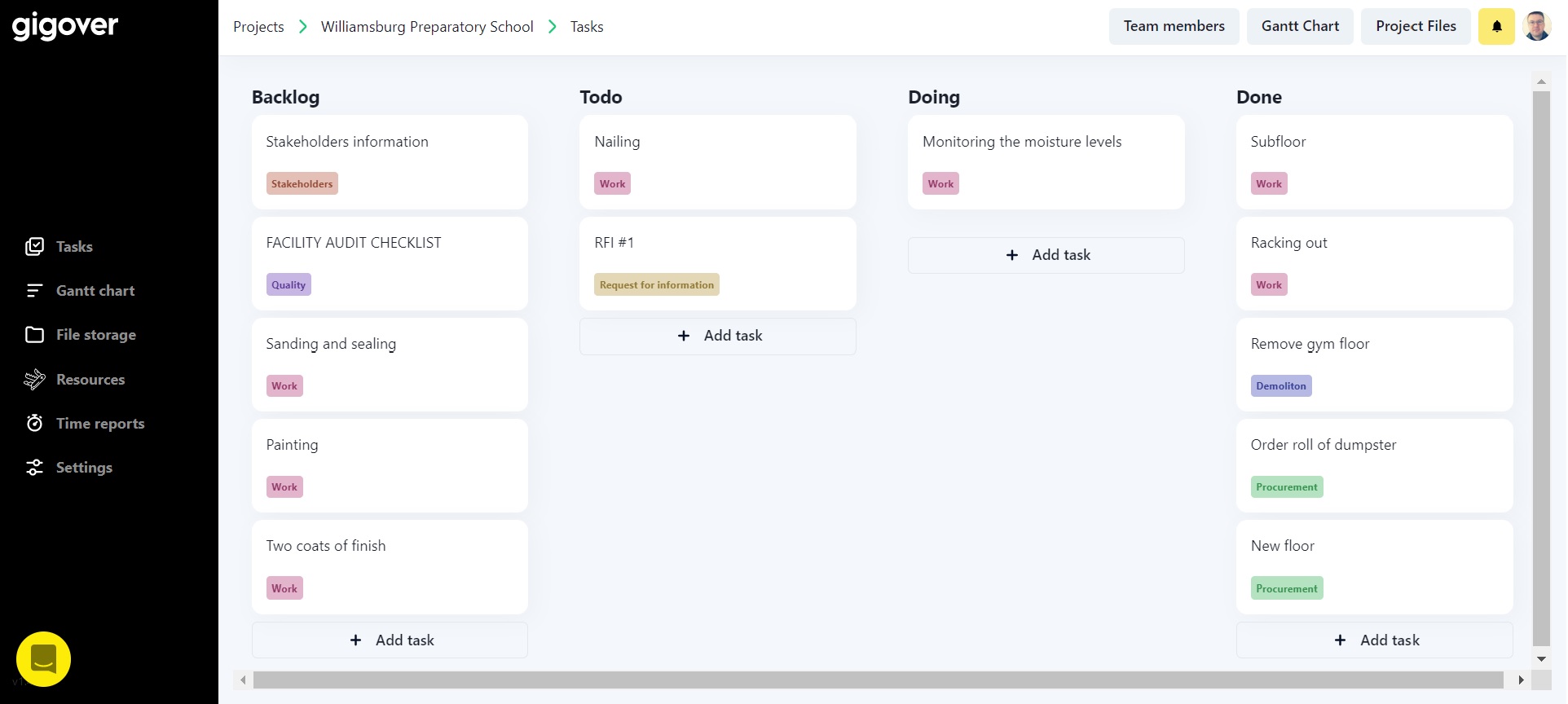1568x704 pixels.
Task: Click the vertical scrollbar track
Action: tap(1541, 368)
